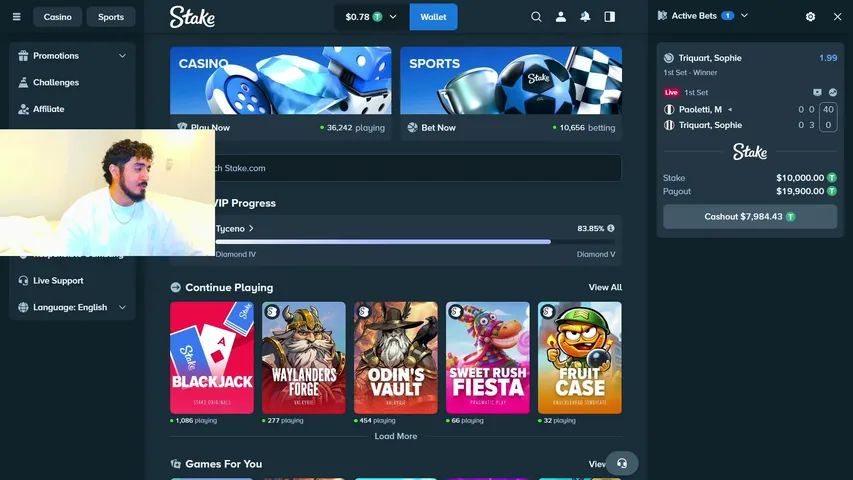Click the Sports banner image
853x480 pixels.
(x=511, y=81)
